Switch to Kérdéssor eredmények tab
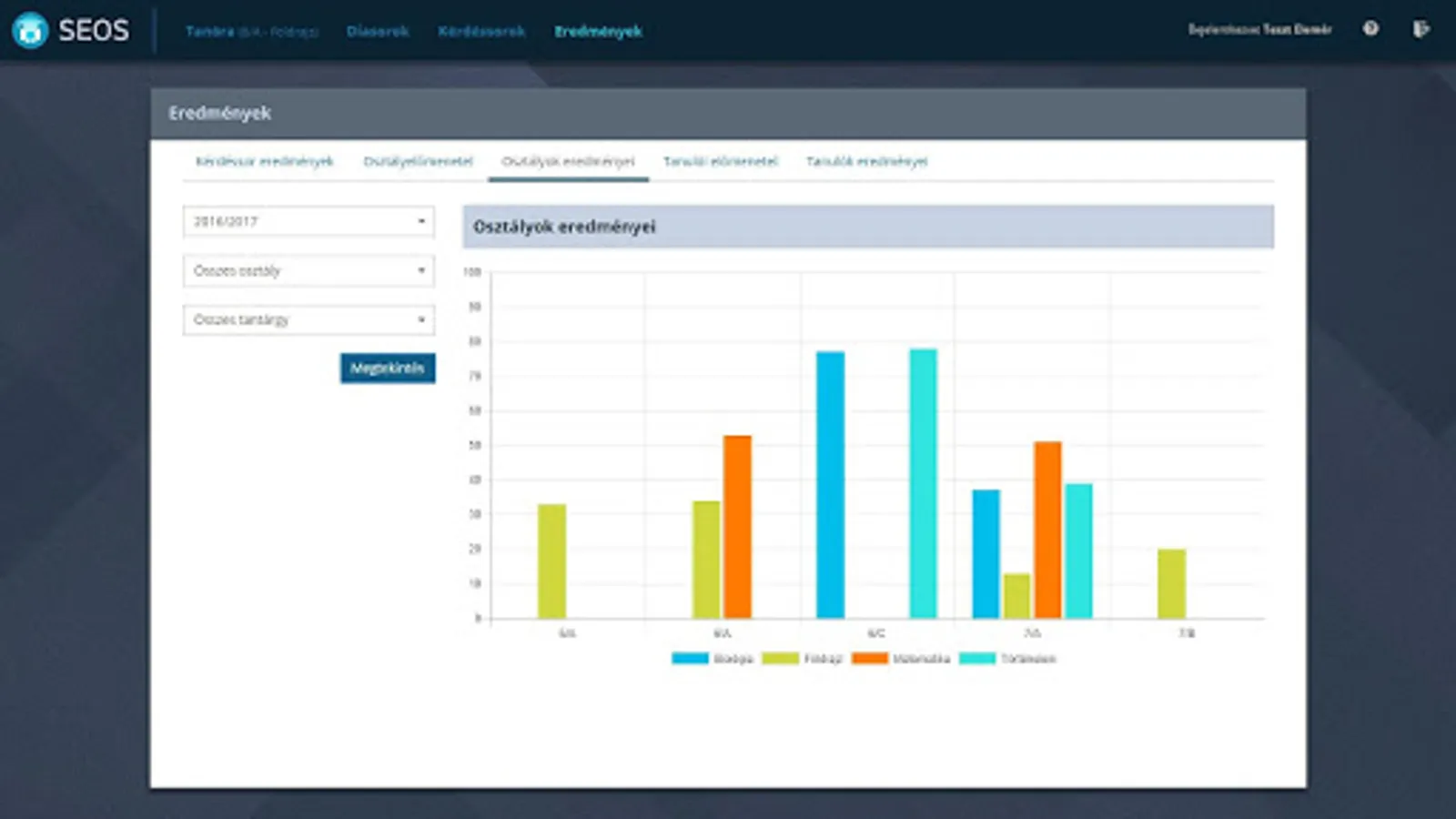Image resolution: width=1456 pixels, height=819 pixels. point(264,161)
